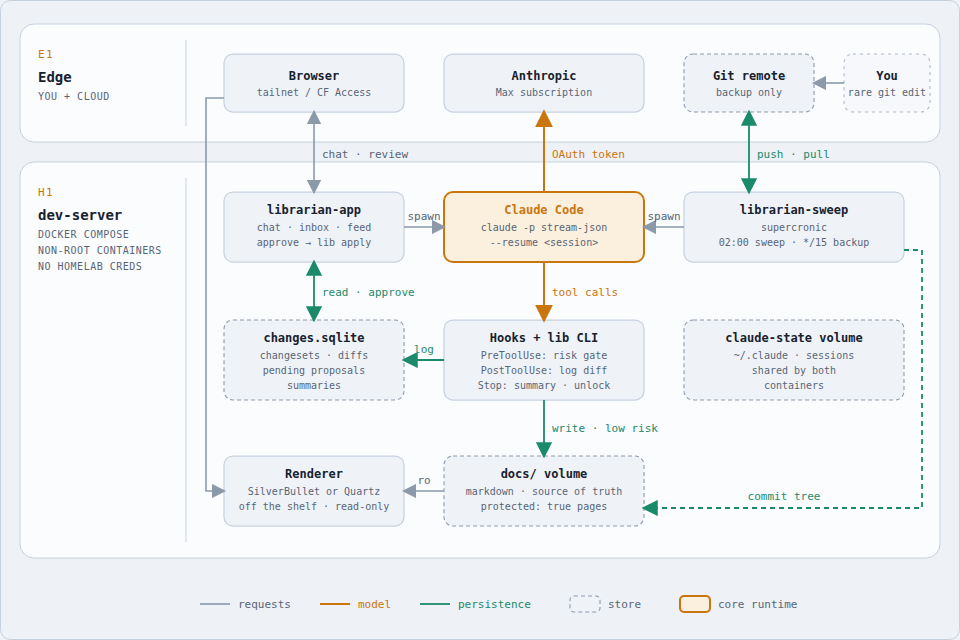Screen dimensions: 960x640
Task: Click the Git remote backup store
Action: click(749, 83)
